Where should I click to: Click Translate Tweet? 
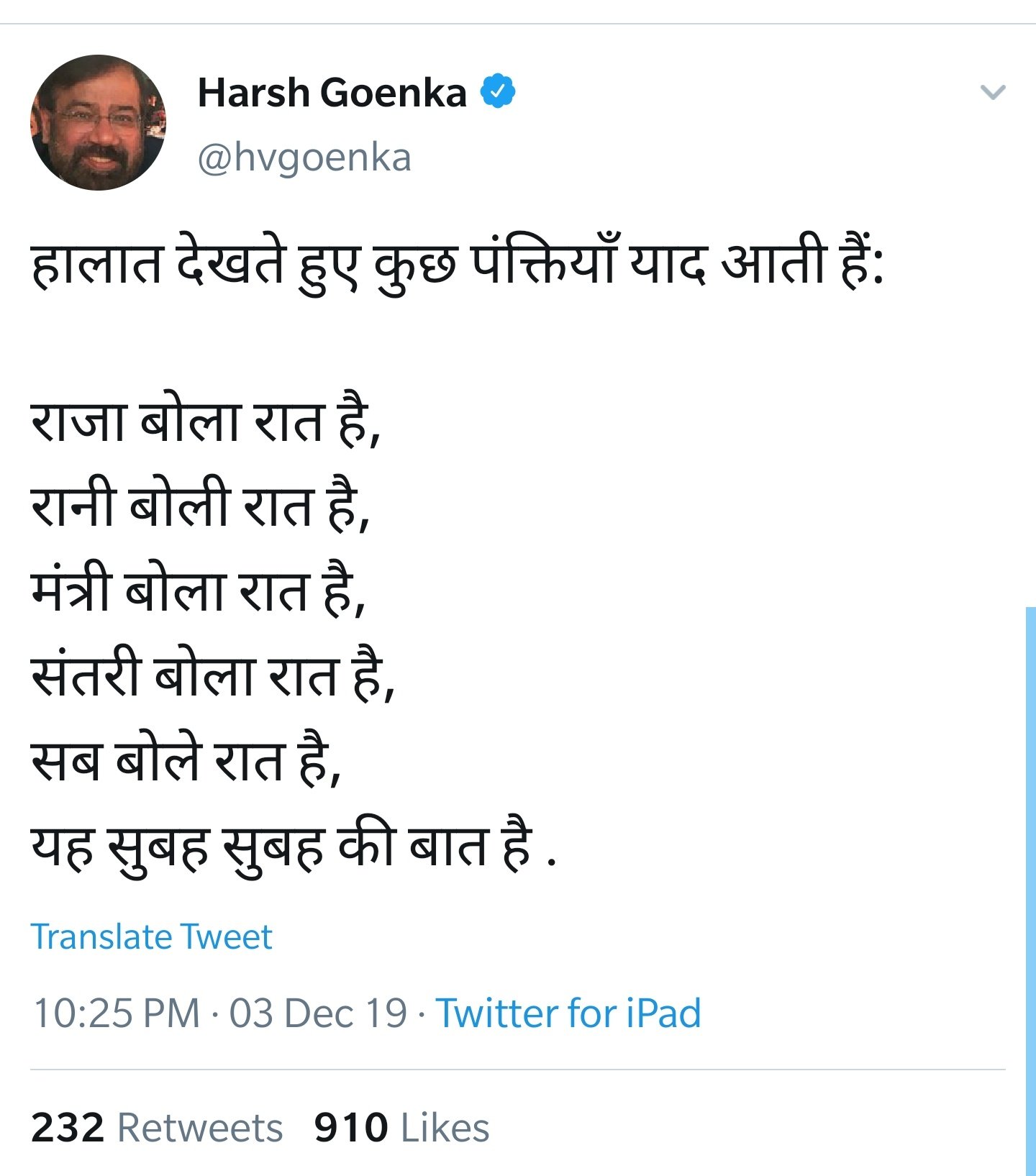(152, 936)
